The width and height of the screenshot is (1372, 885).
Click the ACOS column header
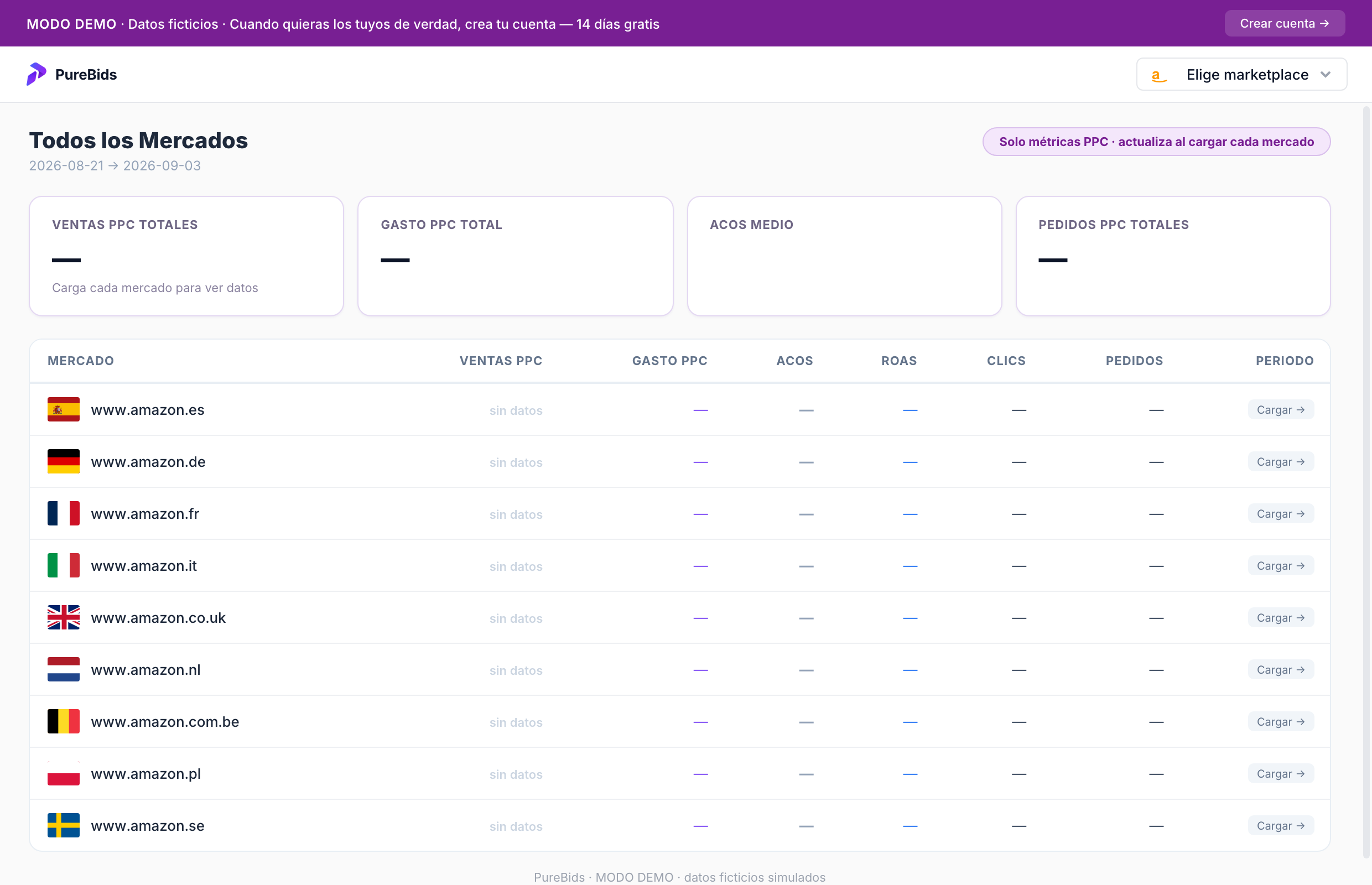point(794,361)
